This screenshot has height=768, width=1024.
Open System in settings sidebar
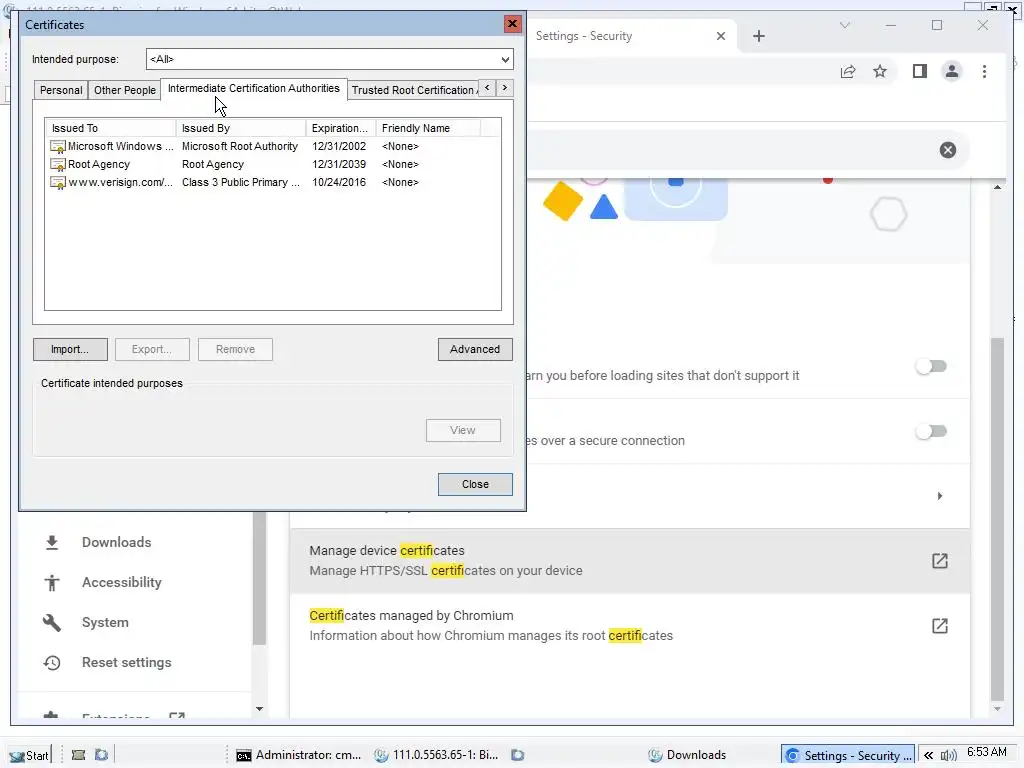pyautogui.click(x=105, y=622)
